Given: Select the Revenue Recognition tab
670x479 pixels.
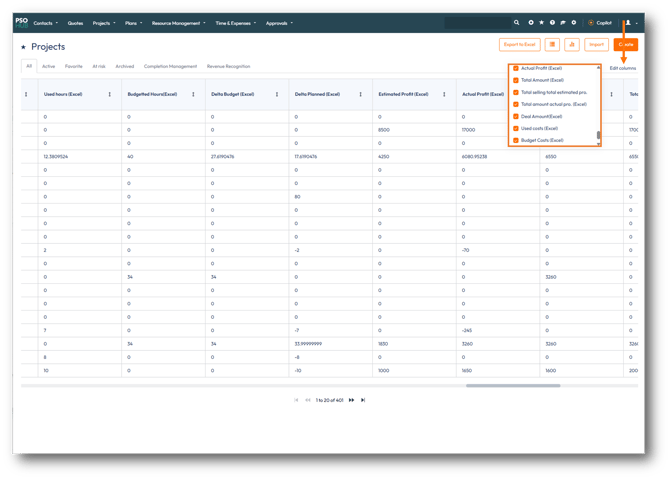Looking at the screenshot, I should [x=228, y=66].
